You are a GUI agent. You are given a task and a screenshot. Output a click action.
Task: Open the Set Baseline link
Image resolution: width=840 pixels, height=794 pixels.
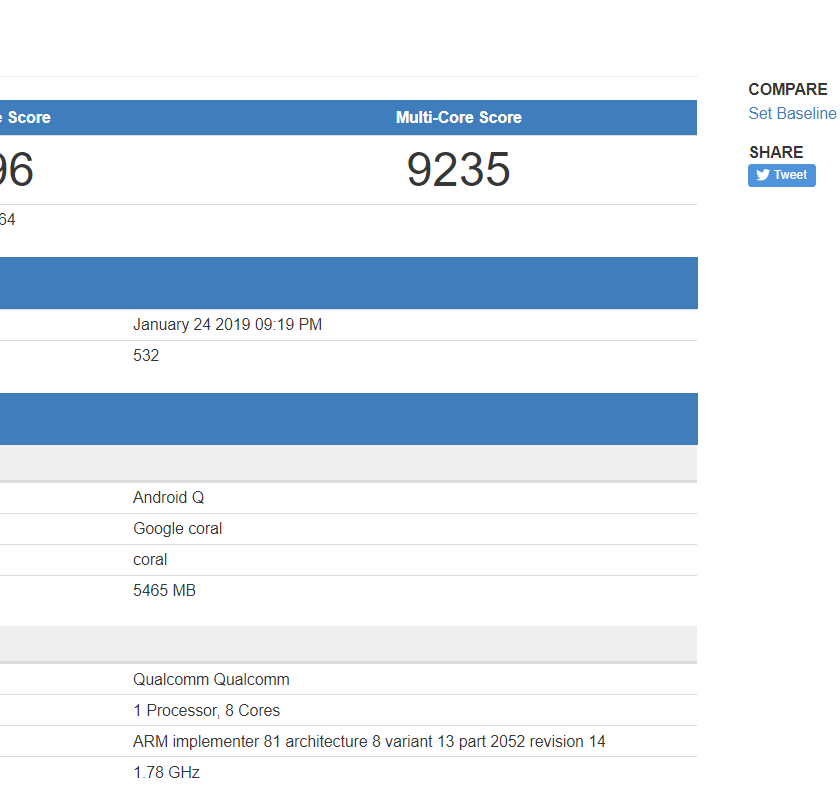click(792, 114)
